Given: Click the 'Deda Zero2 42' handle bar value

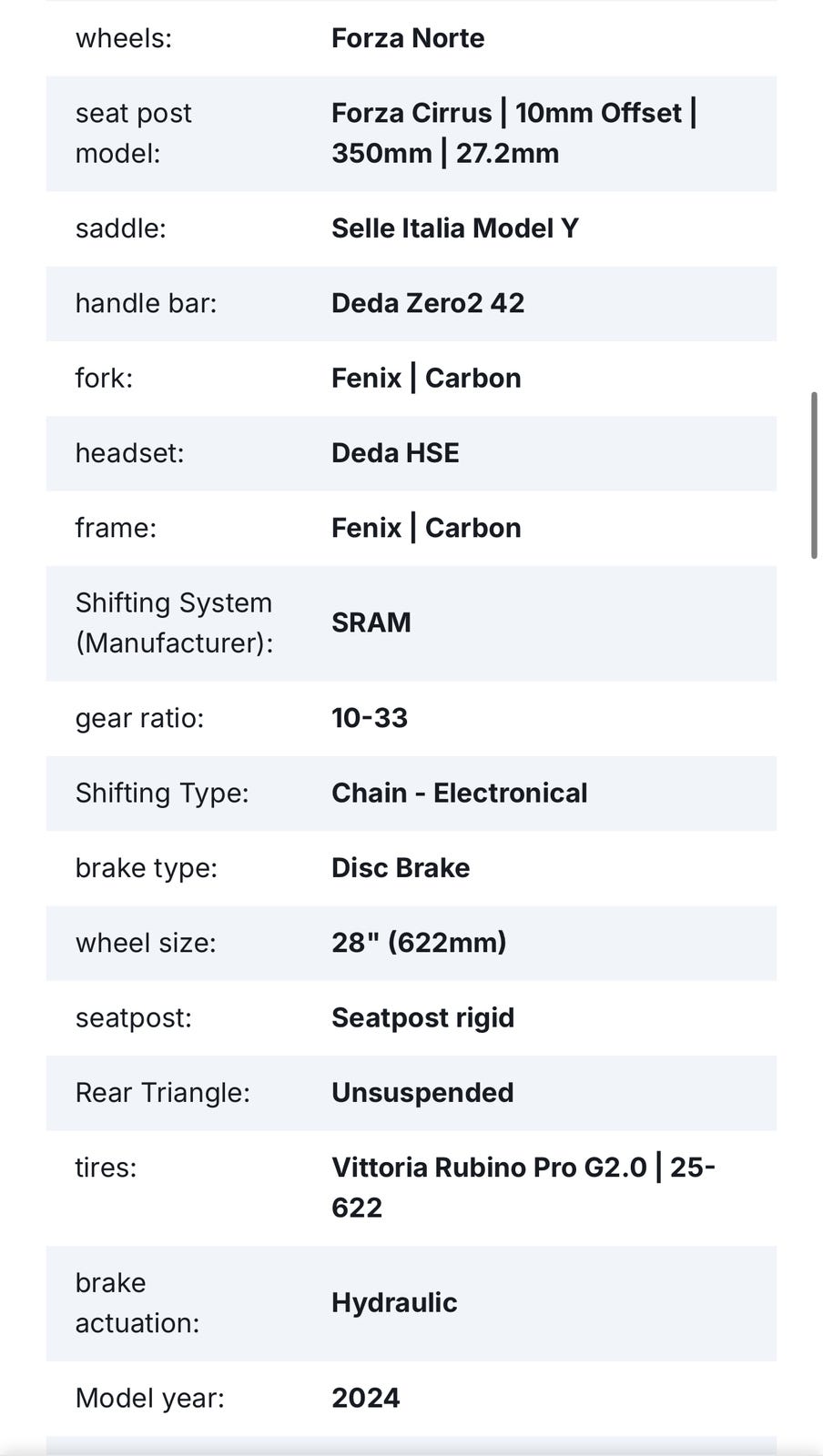Looking at the screenshot, I should [x=427, y=303].
